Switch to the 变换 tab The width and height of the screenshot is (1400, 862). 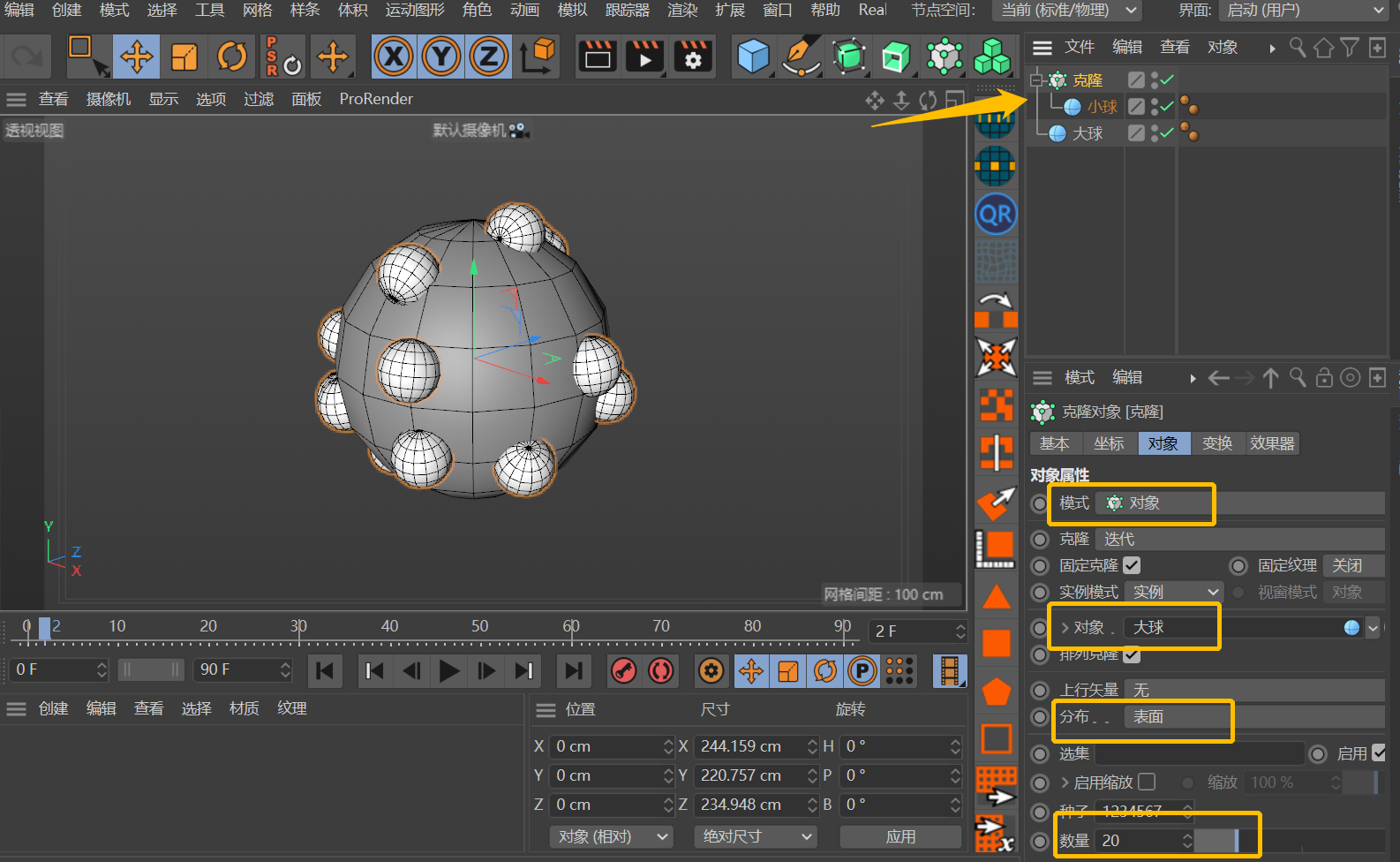pos(1217,443)
